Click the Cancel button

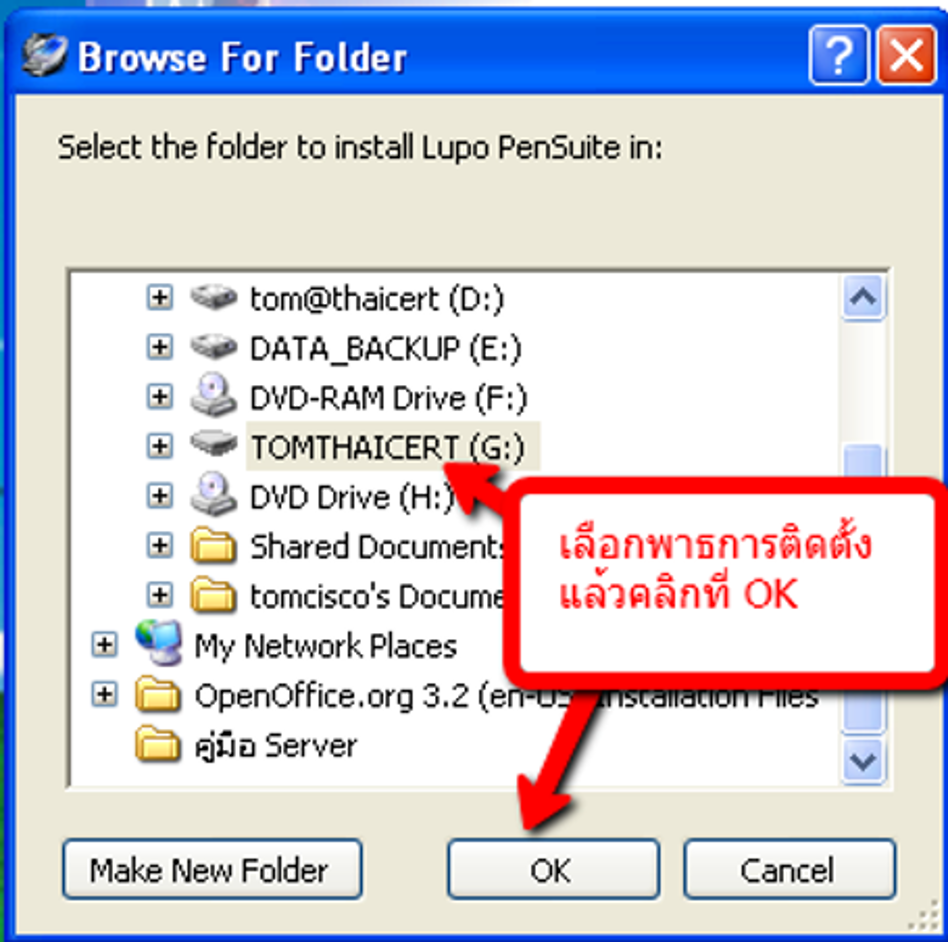789,869
